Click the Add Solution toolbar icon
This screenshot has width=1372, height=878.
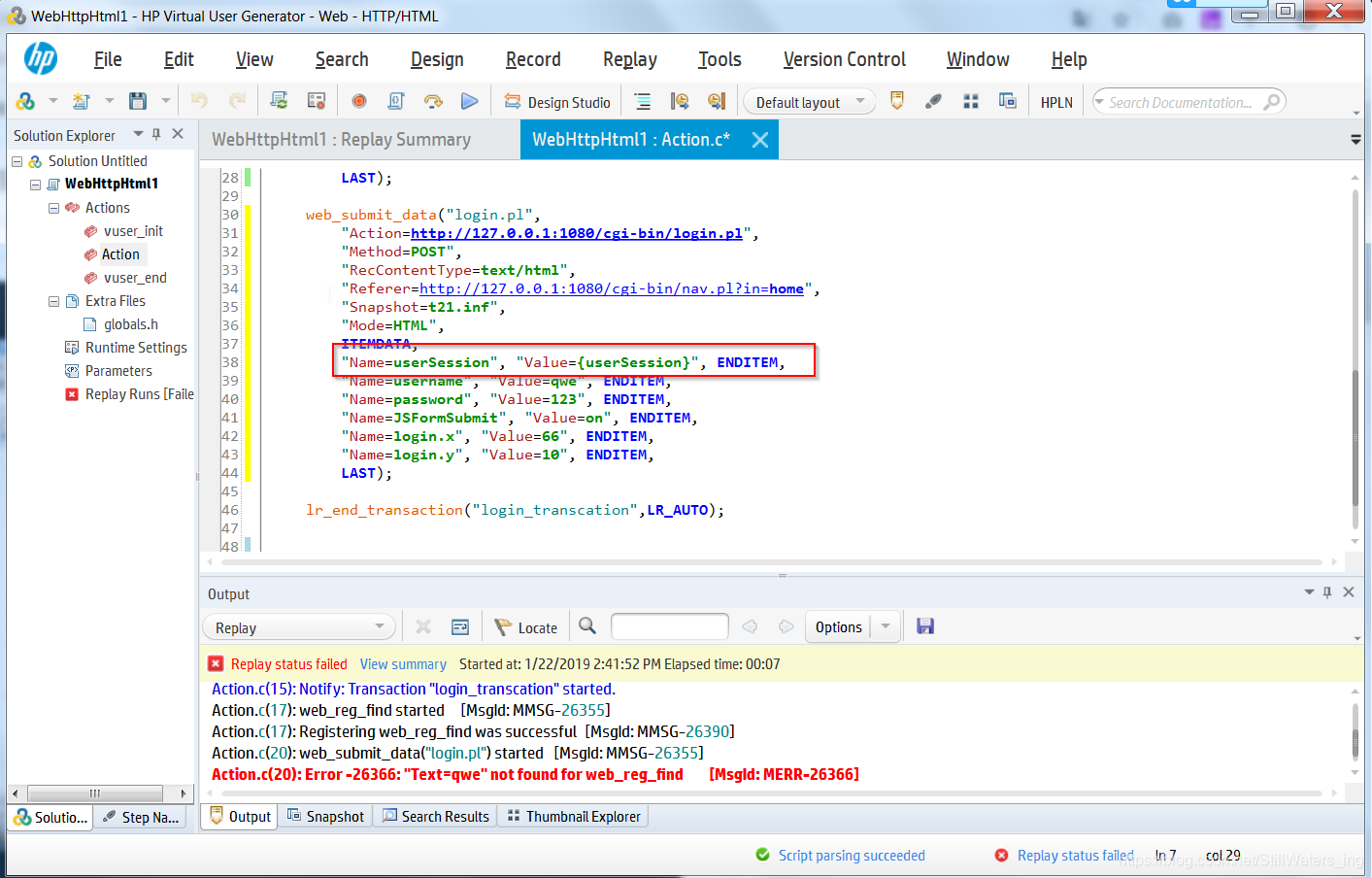[x=25, y=101]
